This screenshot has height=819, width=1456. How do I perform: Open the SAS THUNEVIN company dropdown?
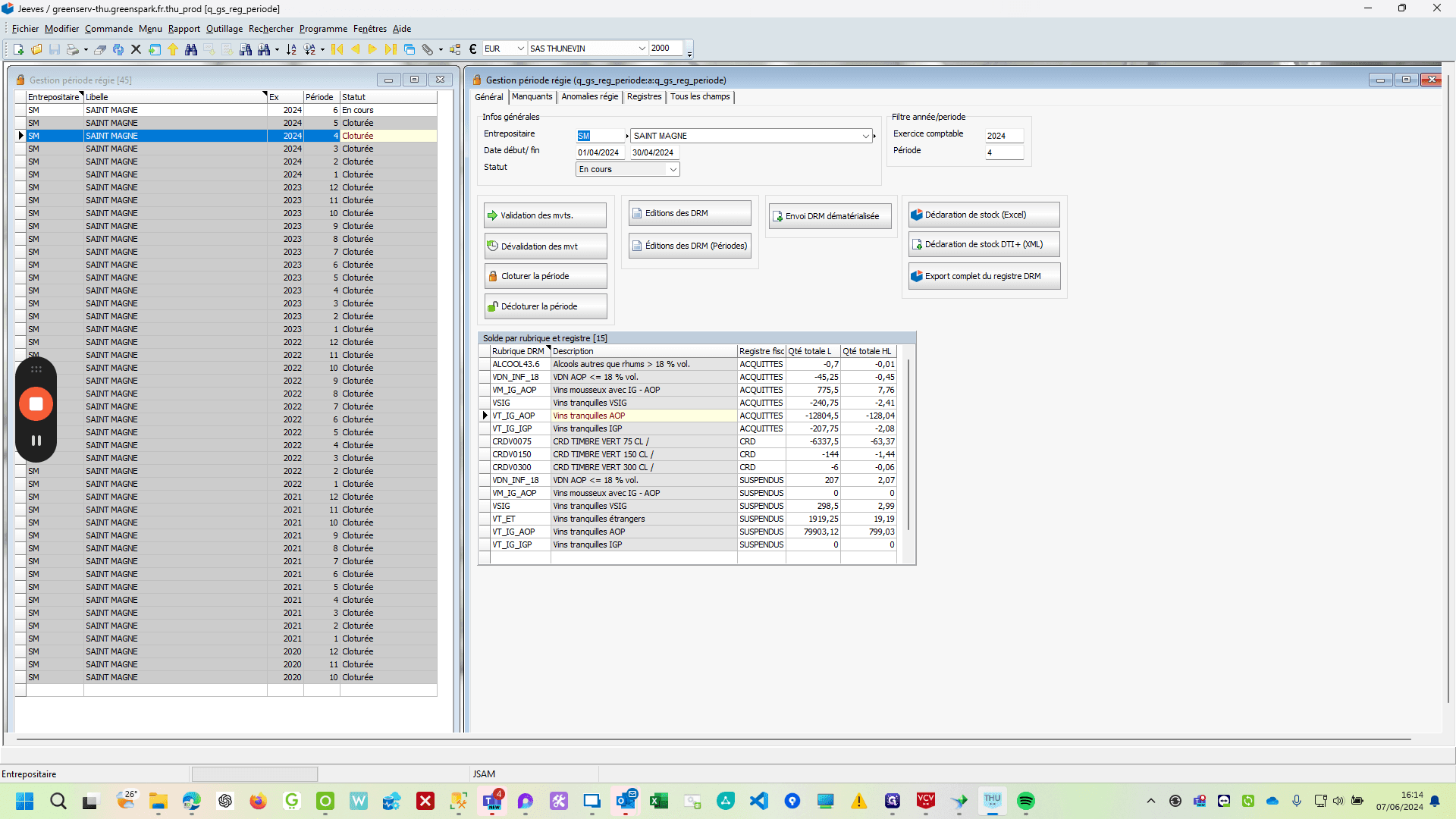pyautogui.click(x=642, y=49)
